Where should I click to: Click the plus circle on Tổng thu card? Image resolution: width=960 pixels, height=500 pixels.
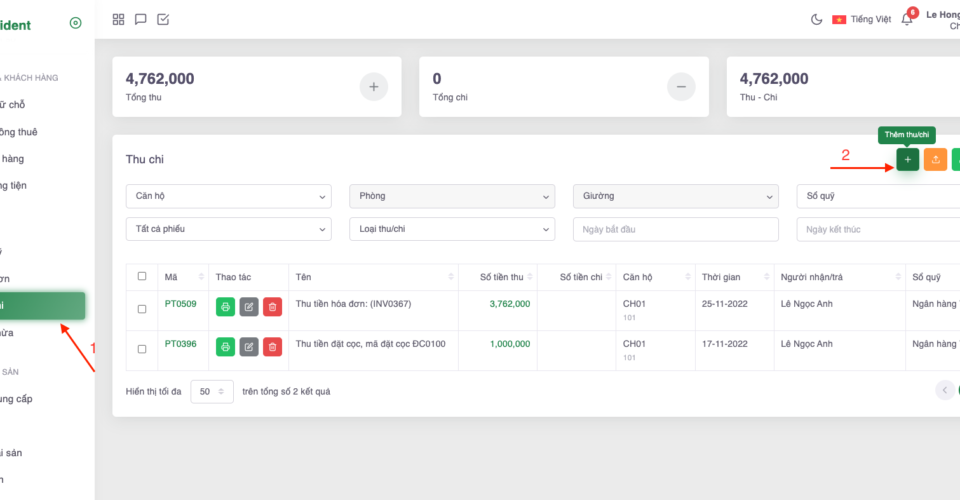(373, 87)
